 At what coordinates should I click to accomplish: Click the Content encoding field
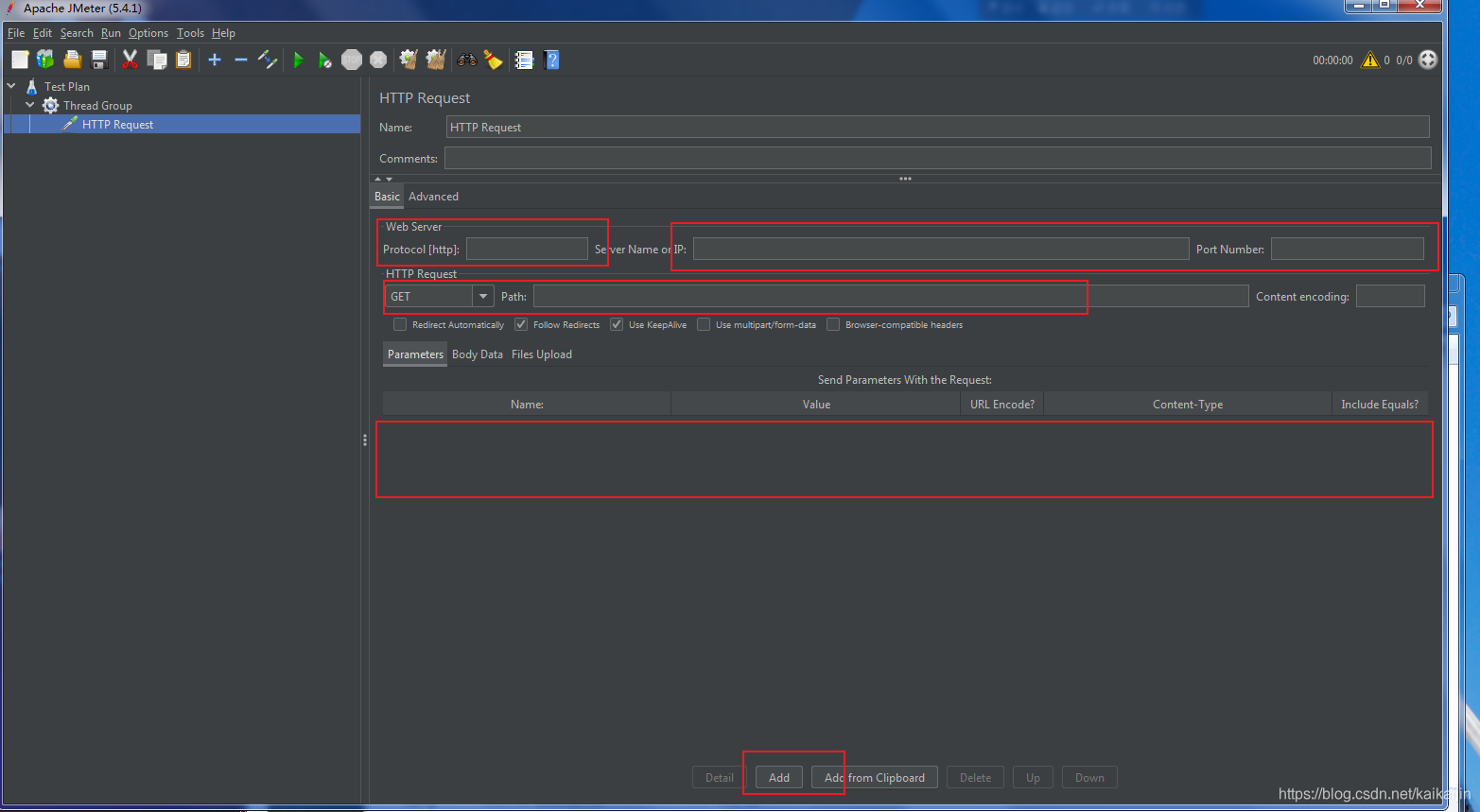[1390, 296]
